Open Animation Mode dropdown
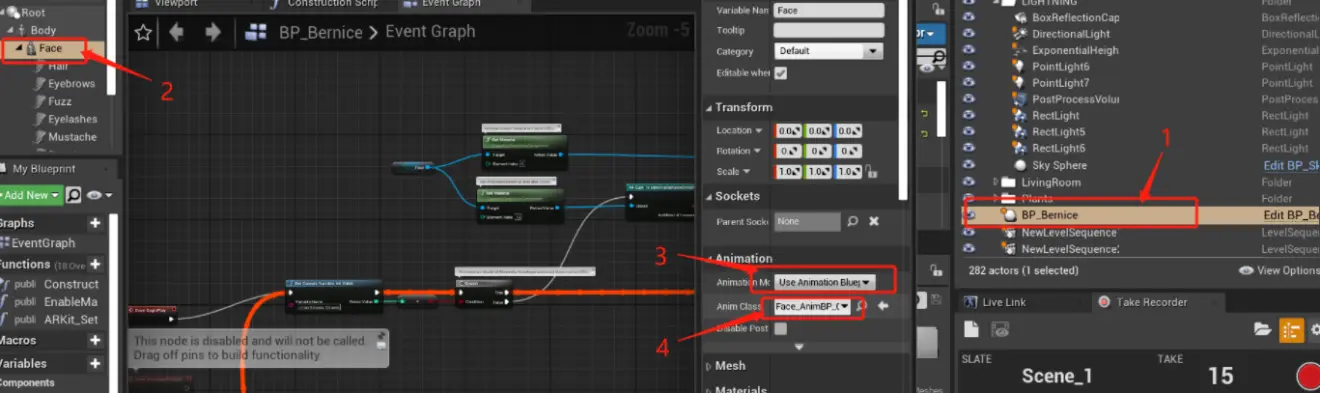The width and height of the screenshot is (1320, 393). pos(825,282)
